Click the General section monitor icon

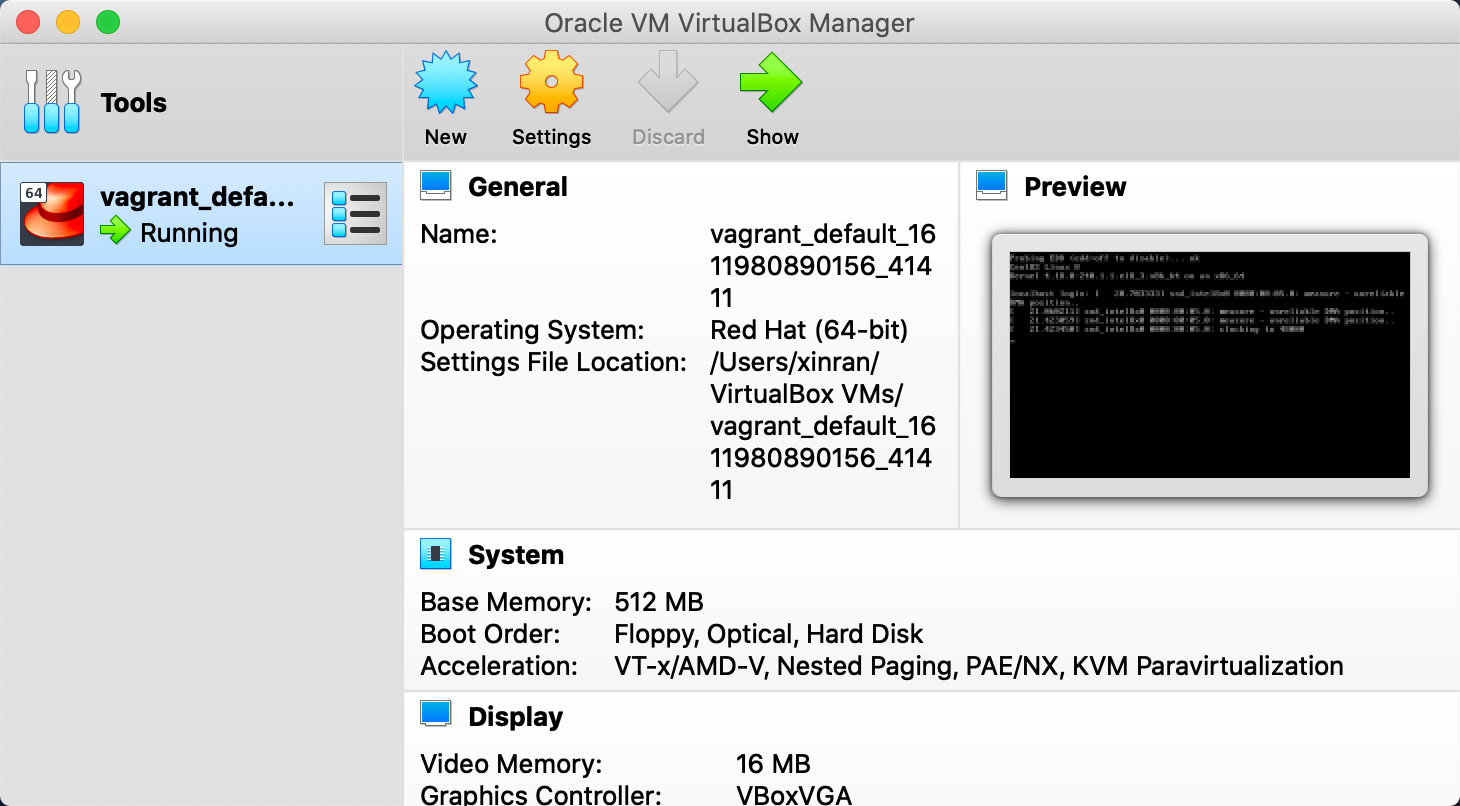[436, 186]
